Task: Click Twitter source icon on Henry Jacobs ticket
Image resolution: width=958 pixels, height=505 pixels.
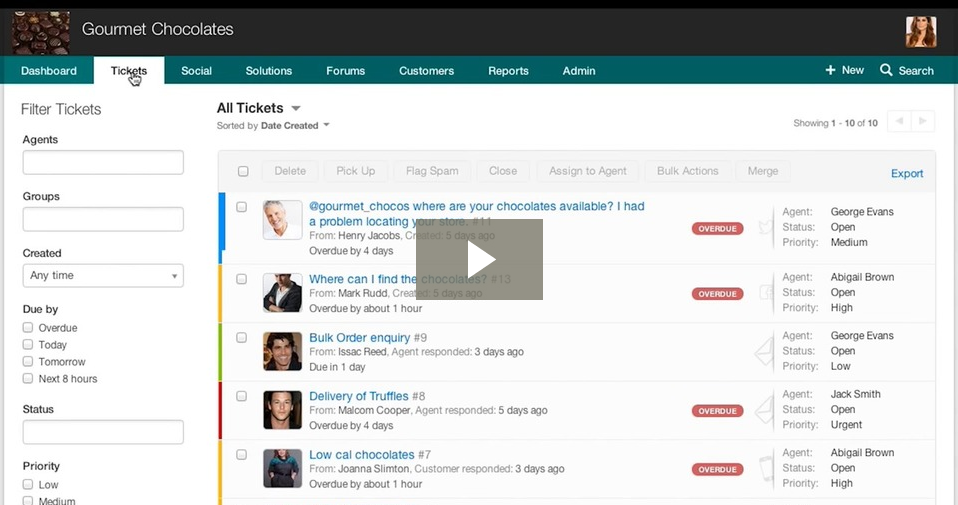Action: click(x=766, y=228)
